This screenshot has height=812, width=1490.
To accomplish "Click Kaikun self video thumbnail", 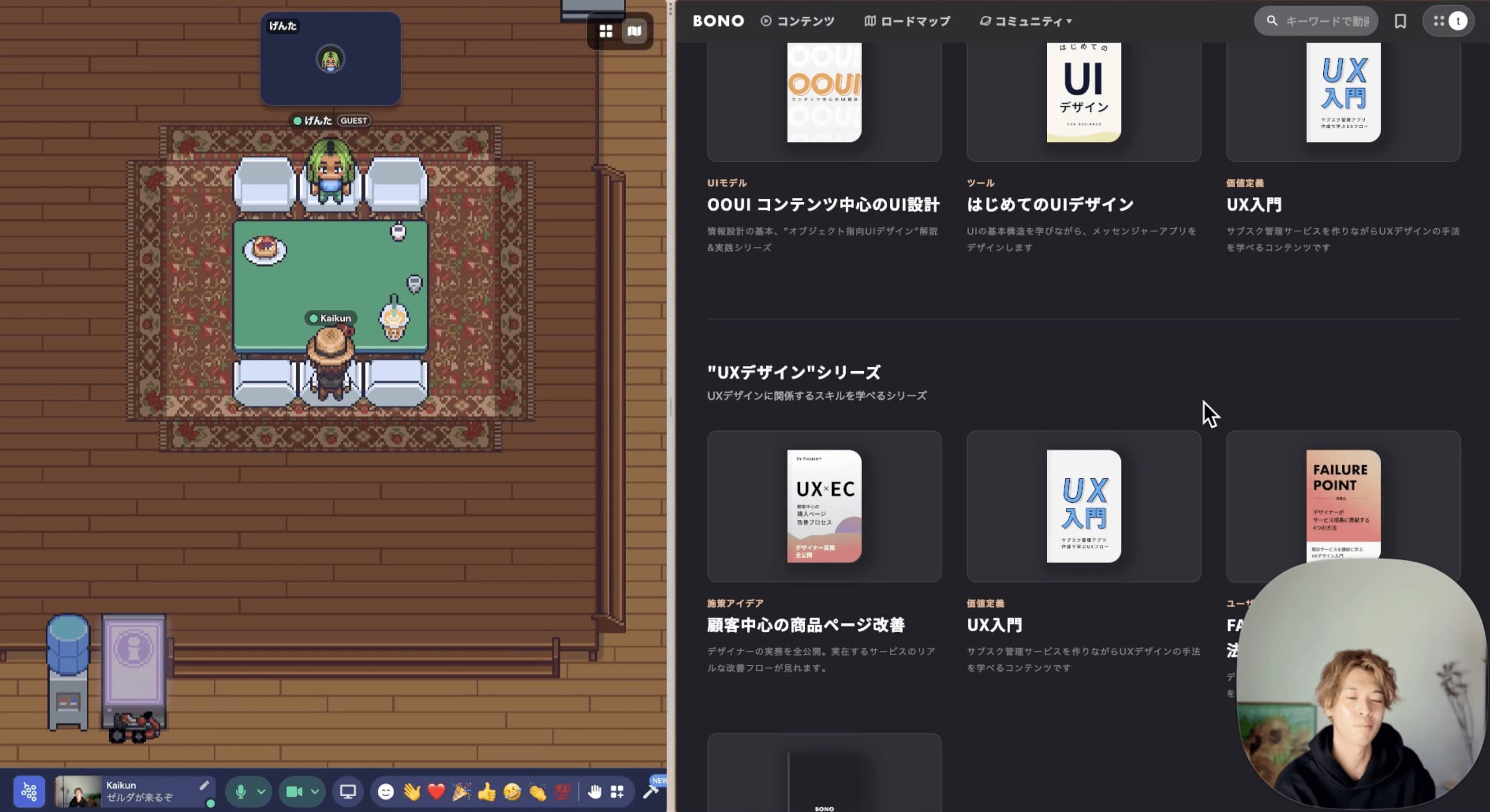I will click(x=78, y=791).
